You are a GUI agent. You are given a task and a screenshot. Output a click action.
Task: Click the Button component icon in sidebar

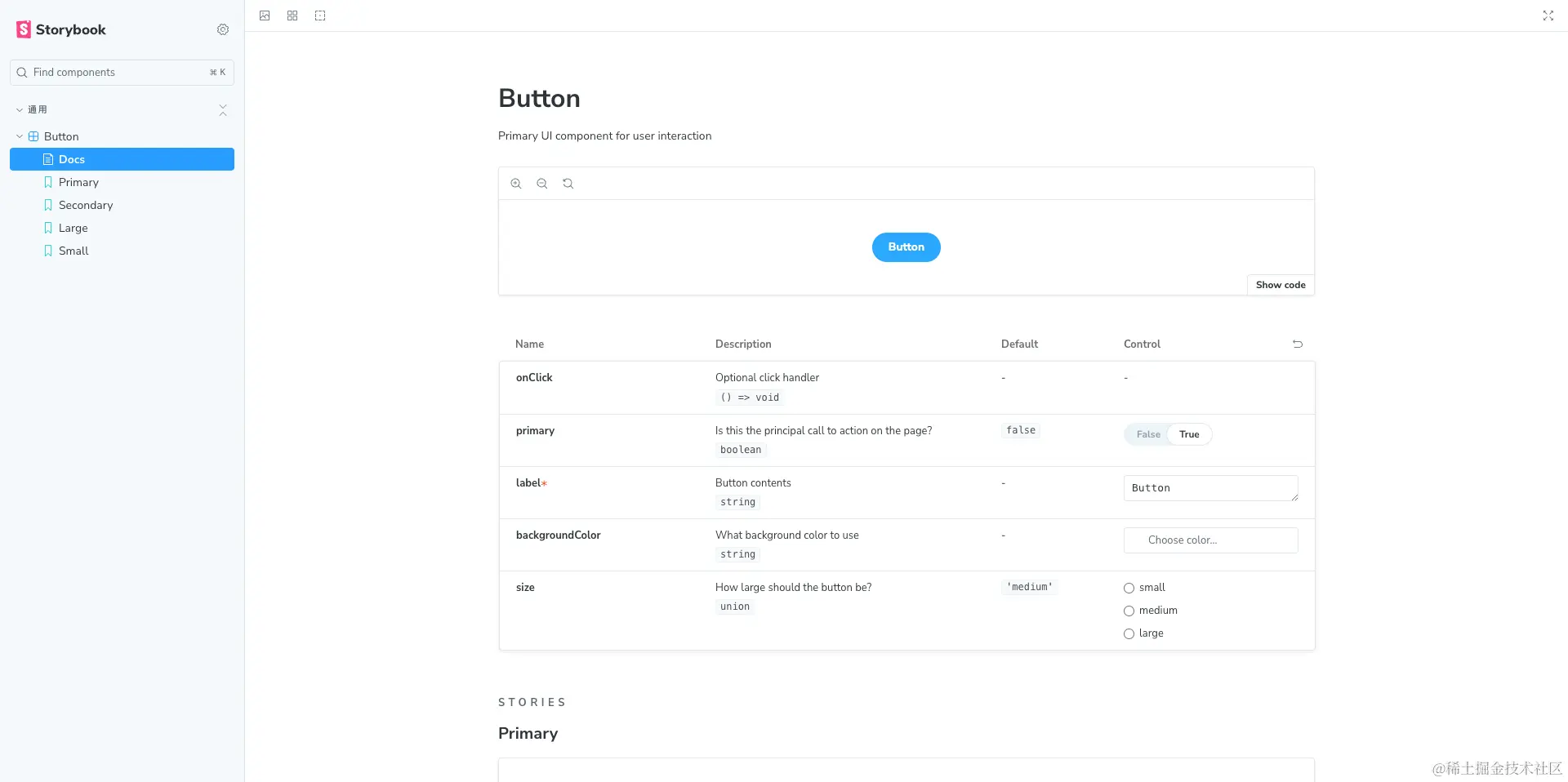coord(33,136)
